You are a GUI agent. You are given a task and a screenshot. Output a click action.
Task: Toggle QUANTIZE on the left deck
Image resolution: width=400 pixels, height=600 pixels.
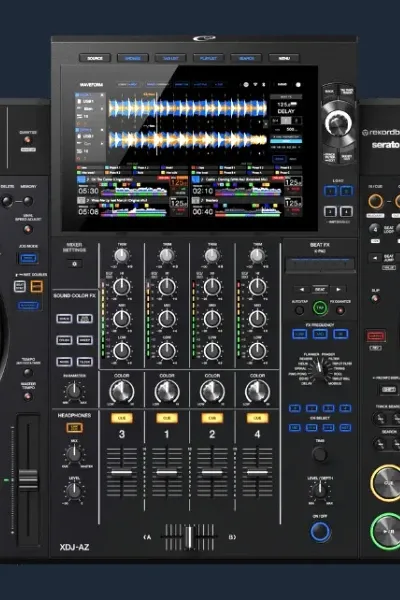pos(28,140)
